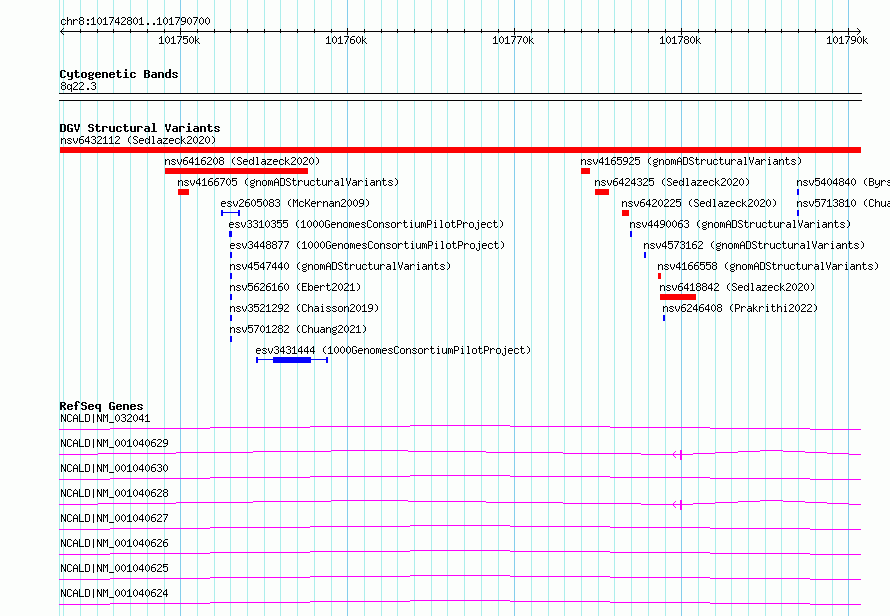Click the 101760k ruler position

[x=346, y=40]
